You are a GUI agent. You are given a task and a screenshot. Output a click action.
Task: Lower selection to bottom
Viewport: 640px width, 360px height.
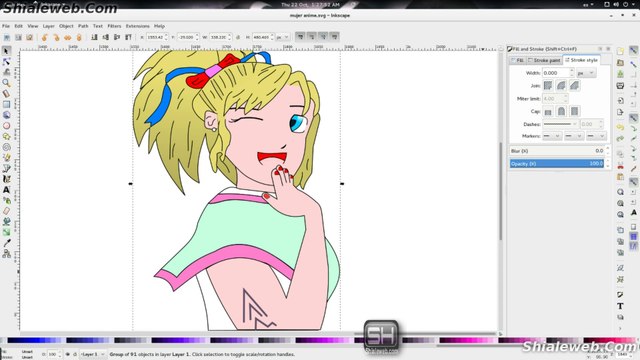point(94,37)
